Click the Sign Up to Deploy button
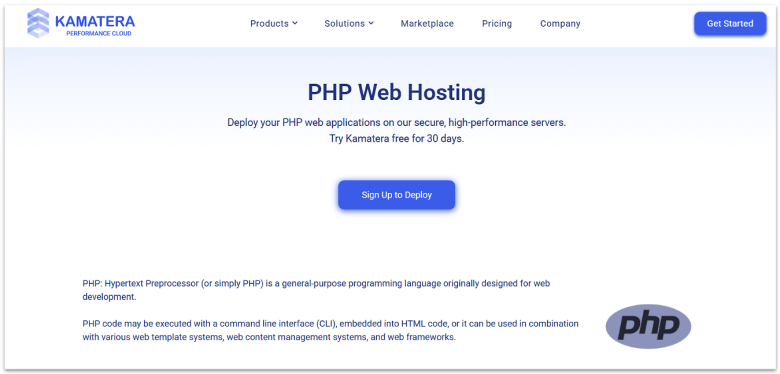This screenshot has height=374, width=780. (x=396, y=195)
